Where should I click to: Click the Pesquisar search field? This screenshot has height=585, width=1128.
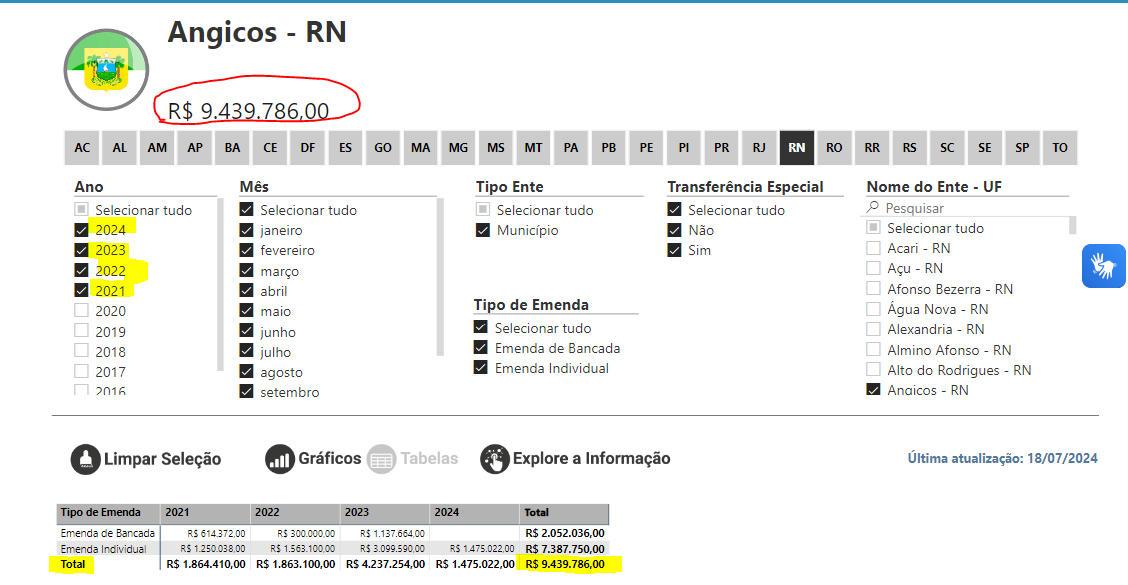coord(967,207)
